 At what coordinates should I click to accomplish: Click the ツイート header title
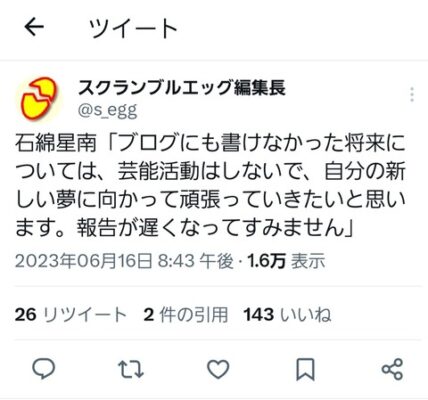coord(133,28)
